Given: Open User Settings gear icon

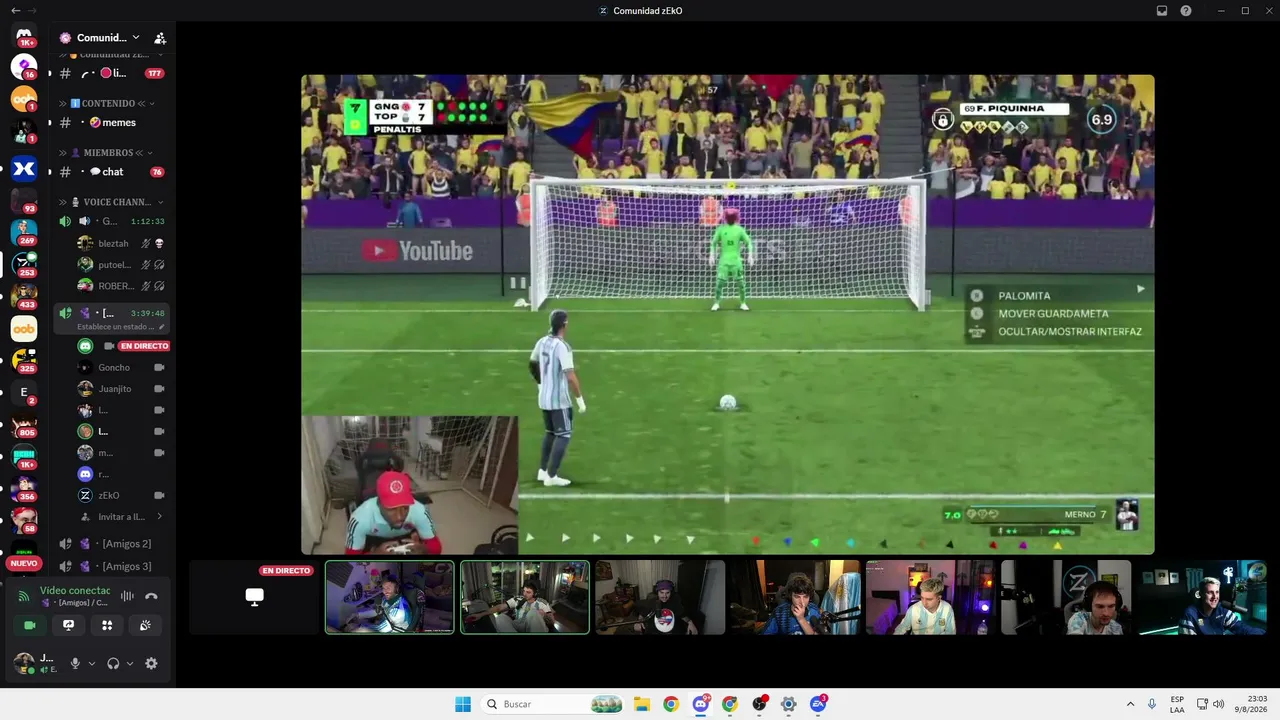Looking at the screenshot, I should [x=151, y=663].
